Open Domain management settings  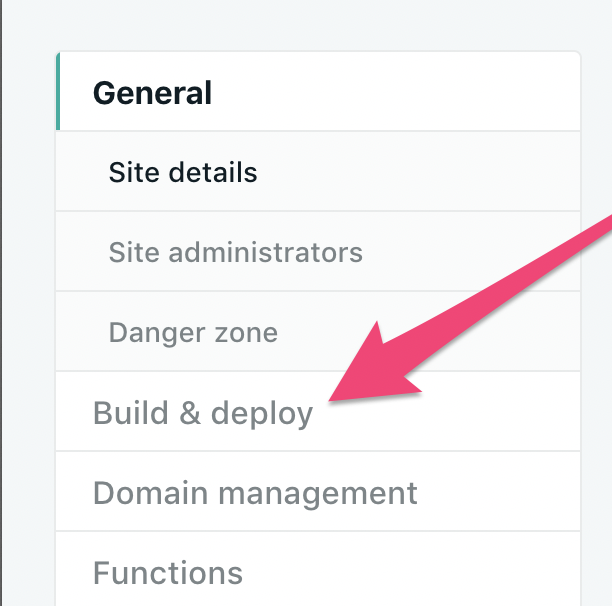(255, 492)
